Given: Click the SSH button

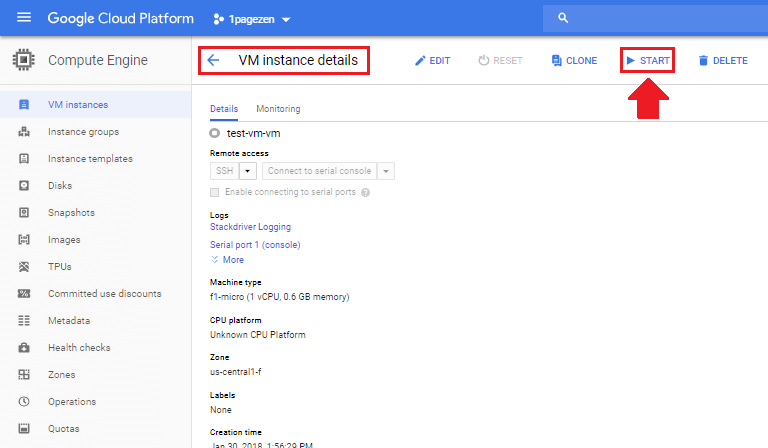Looking at the screenshot, I should pyautogui.click(x=225, y=171).
